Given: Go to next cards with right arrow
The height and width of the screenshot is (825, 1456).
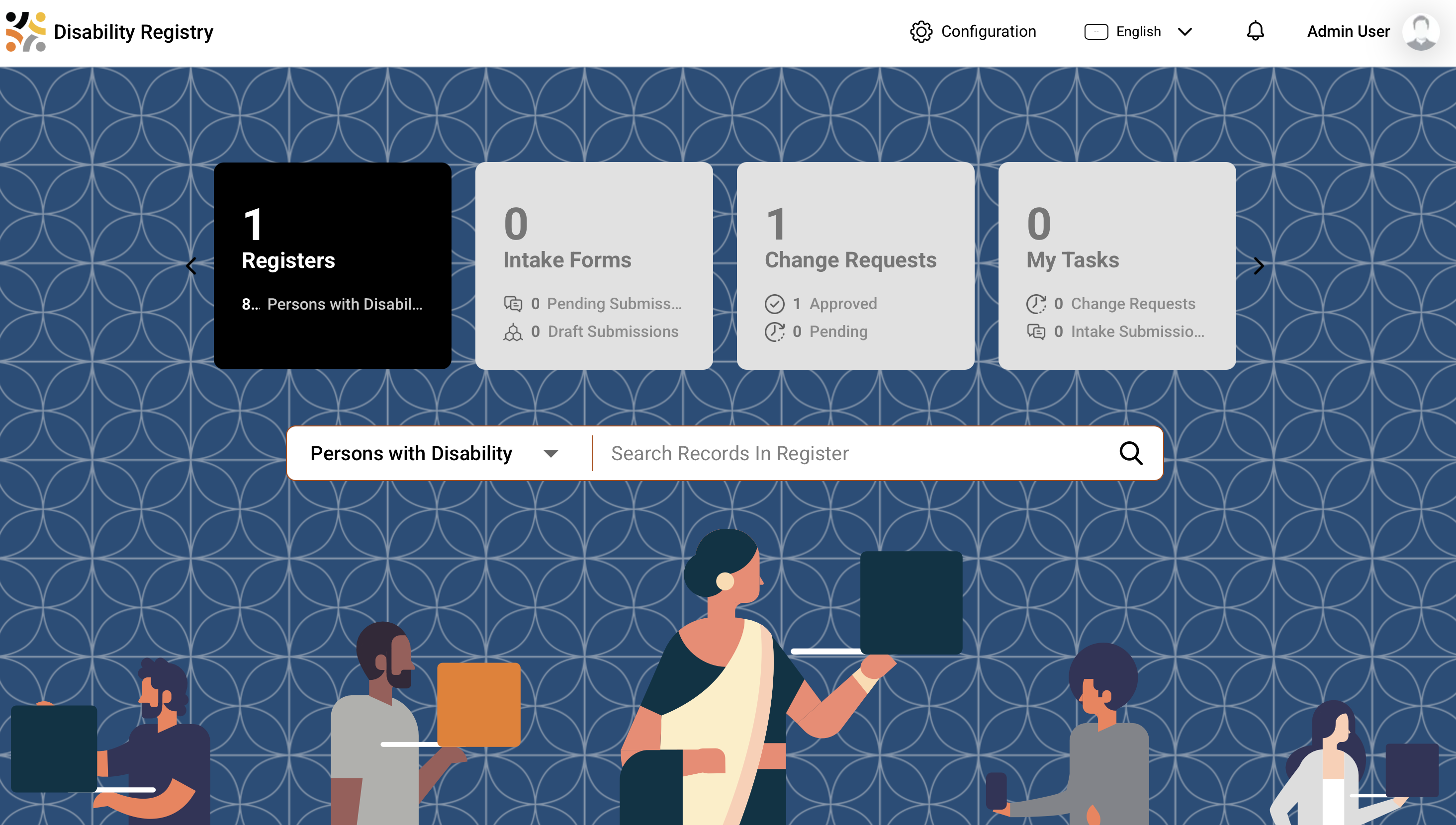Looking at the screenshot, I should point(1259,266).
